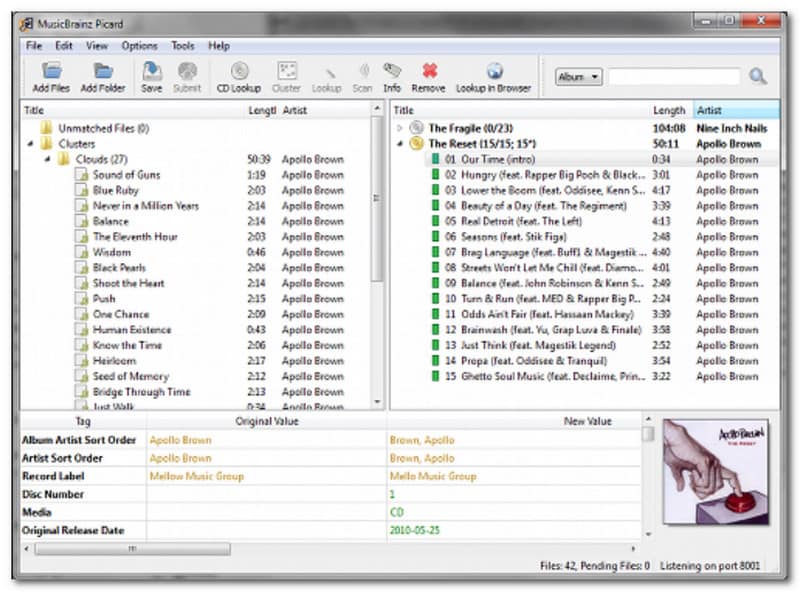
Task: Click the Clouds cluster folder icon
Action: tap(64, 159)
